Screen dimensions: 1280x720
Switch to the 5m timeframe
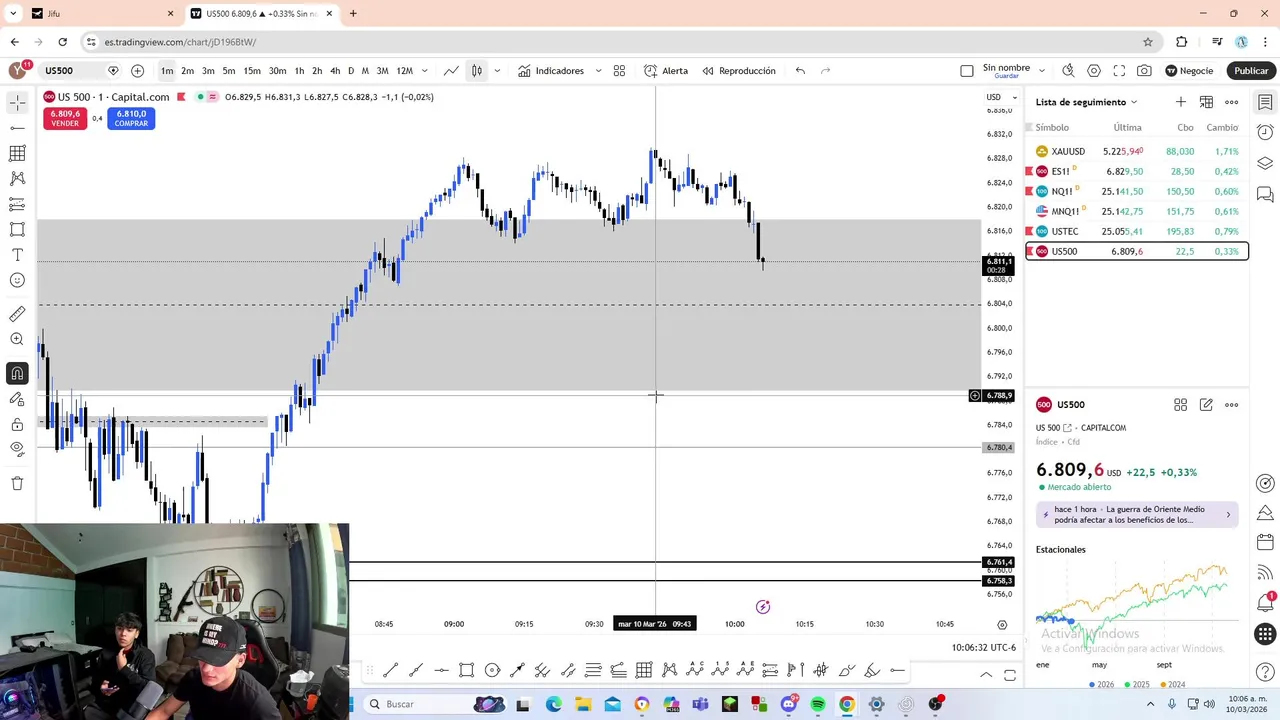click(x=229, y=71)
